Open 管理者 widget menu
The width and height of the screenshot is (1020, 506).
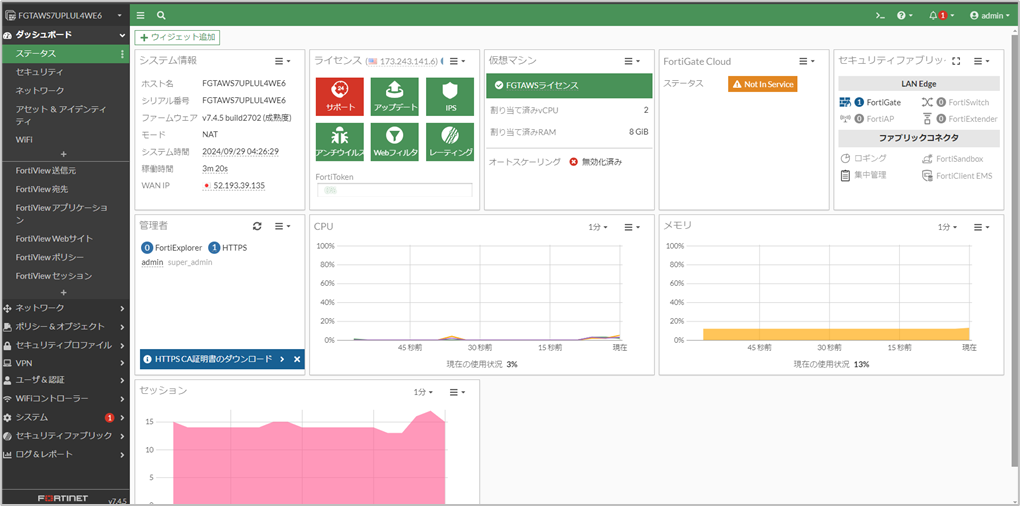coord(282,226)
